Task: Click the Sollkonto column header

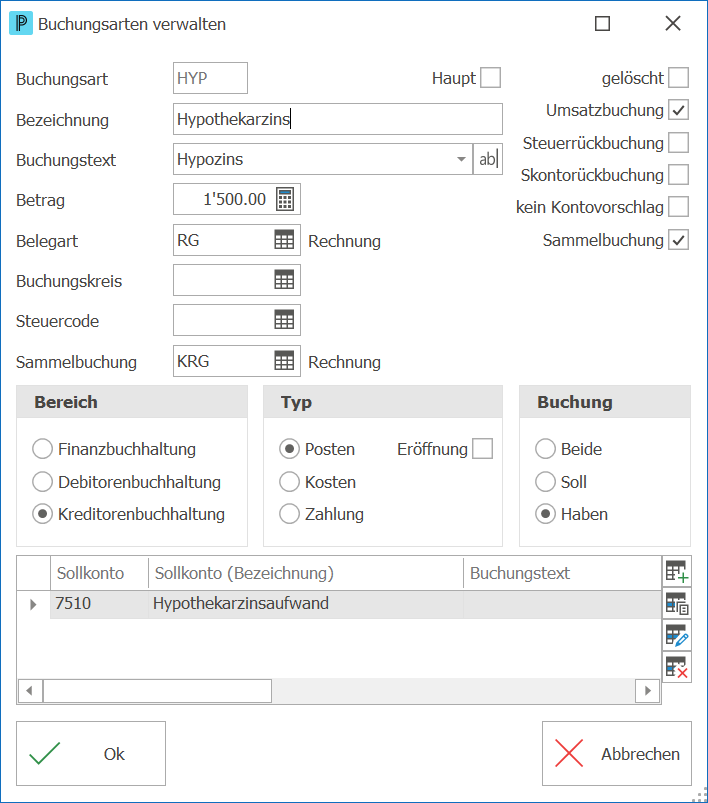Action: coord(99,573)
